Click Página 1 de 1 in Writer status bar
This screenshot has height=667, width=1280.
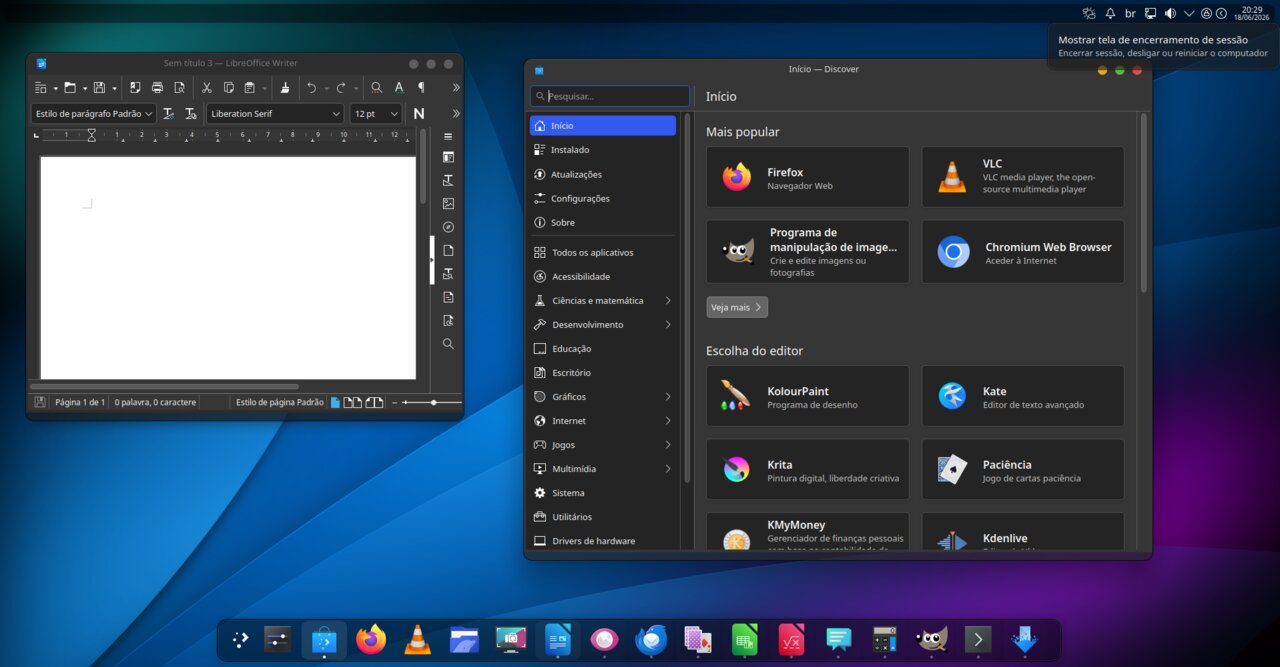[80, 402]
